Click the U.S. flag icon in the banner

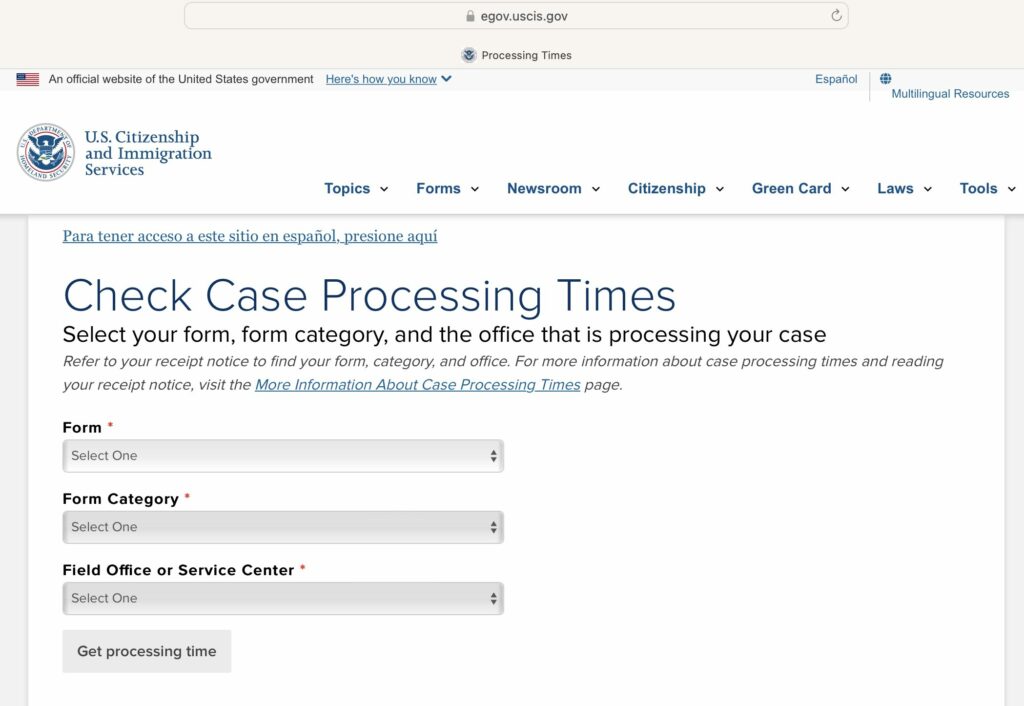[27, 79]
